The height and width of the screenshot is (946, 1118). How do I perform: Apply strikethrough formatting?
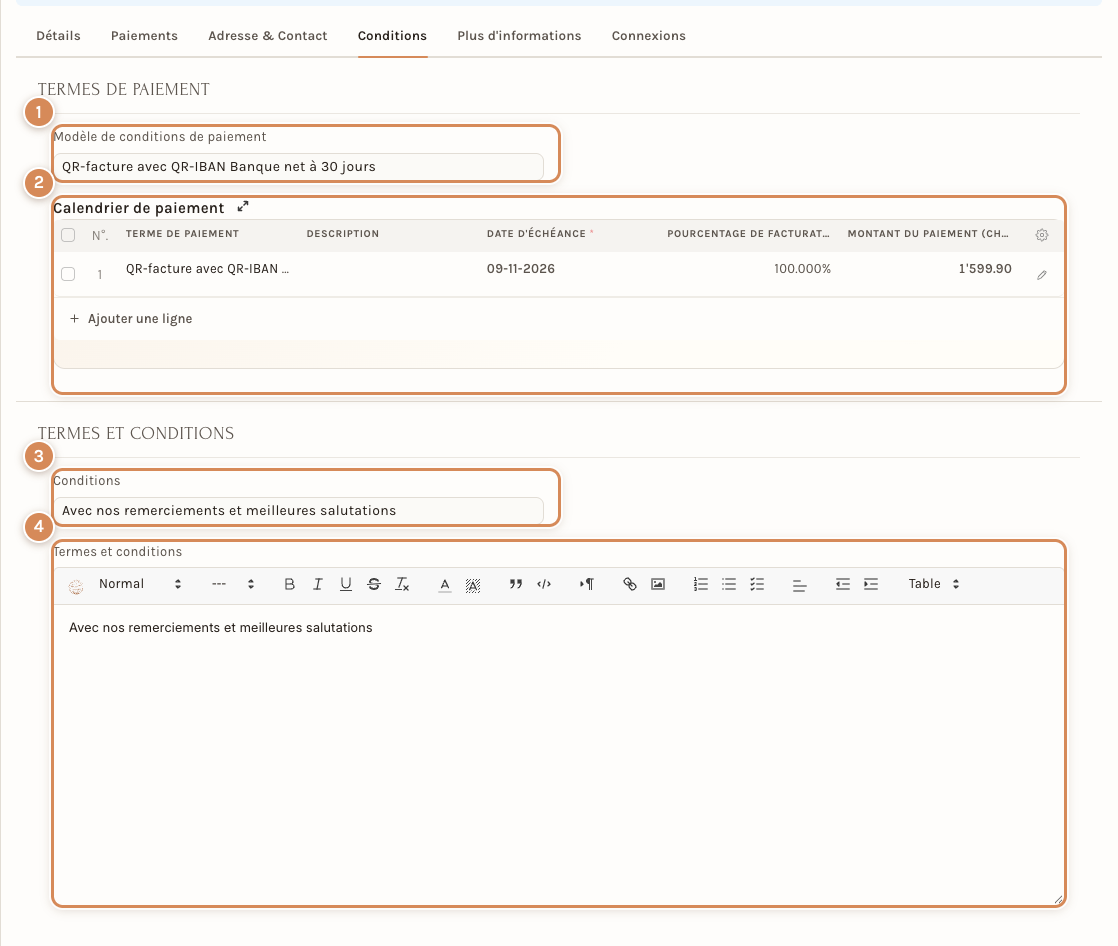pos(374,584)
